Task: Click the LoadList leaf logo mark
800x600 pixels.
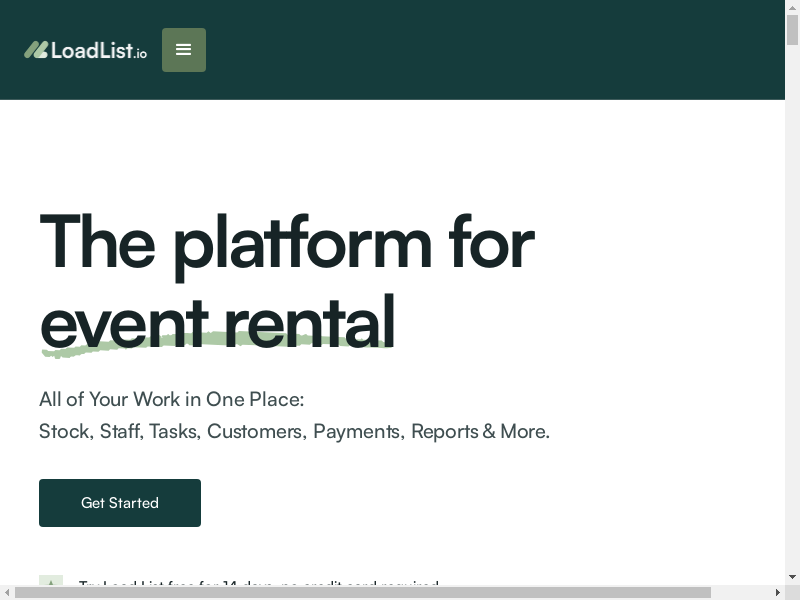Action: click(x=36, y=50)
